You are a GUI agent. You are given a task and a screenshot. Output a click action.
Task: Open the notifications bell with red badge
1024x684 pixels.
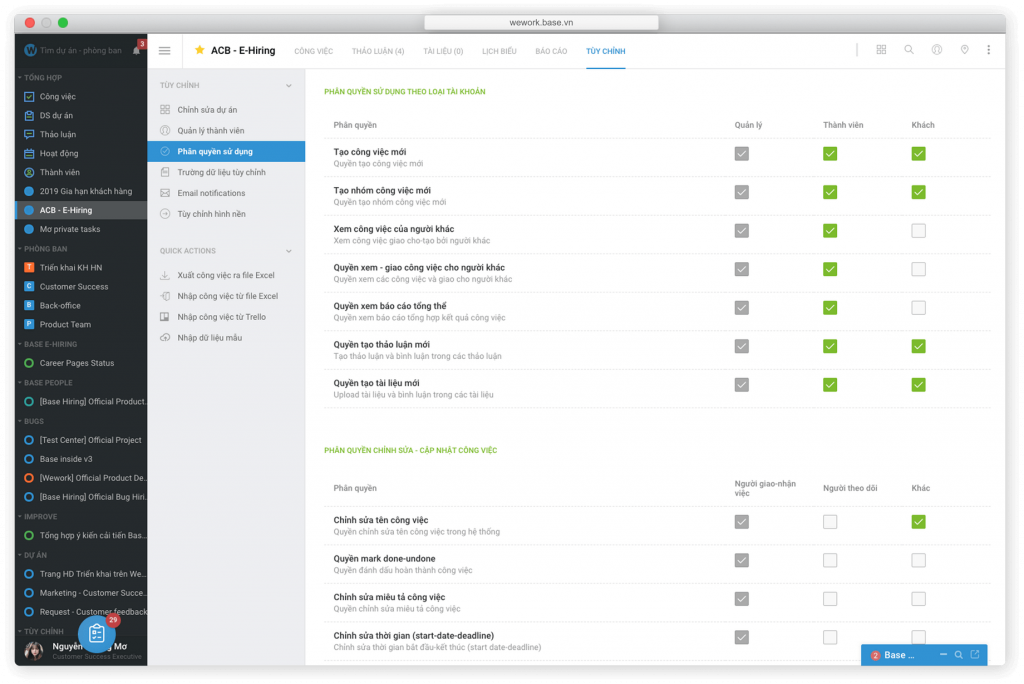[x=136, y=51]
